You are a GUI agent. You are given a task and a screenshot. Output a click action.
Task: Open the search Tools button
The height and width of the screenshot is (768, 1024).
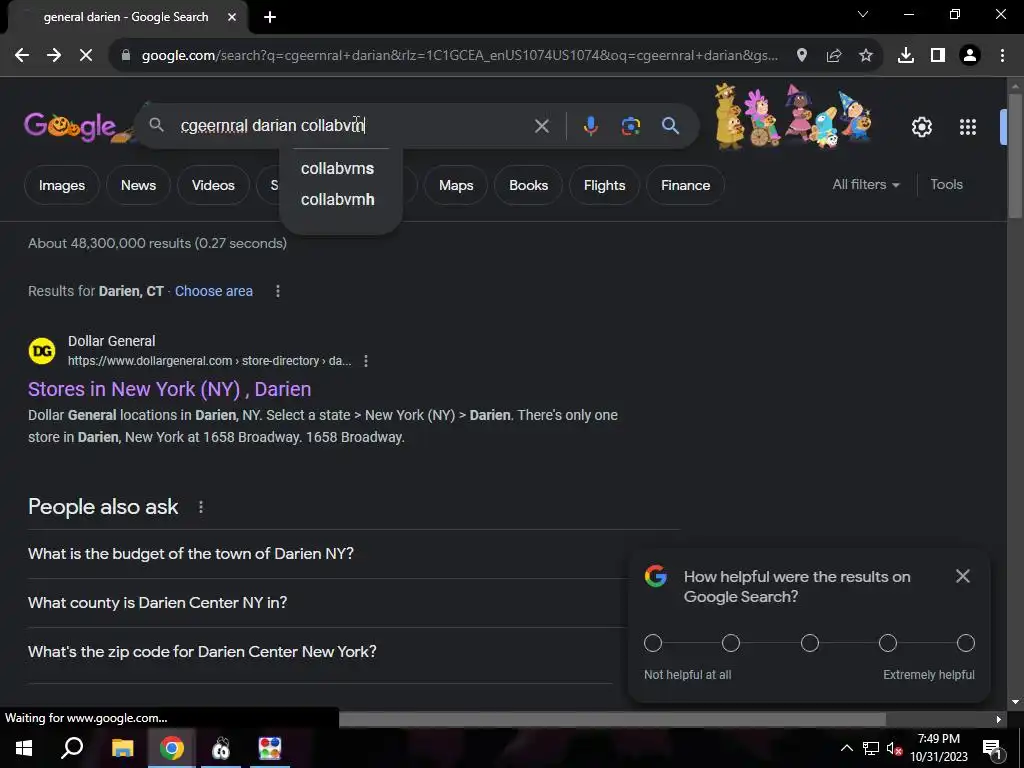click(946, 185)
